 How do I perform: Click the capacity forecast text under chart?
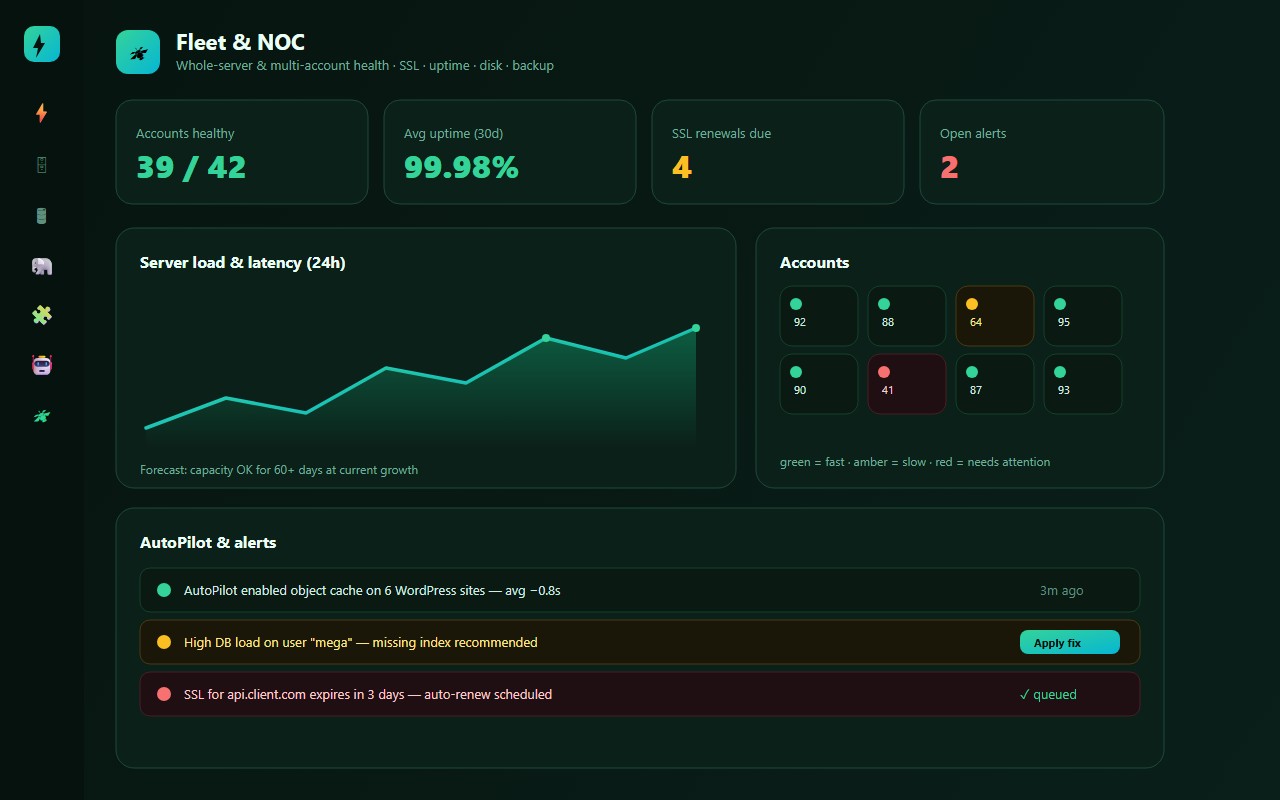[x=279, y=470]
